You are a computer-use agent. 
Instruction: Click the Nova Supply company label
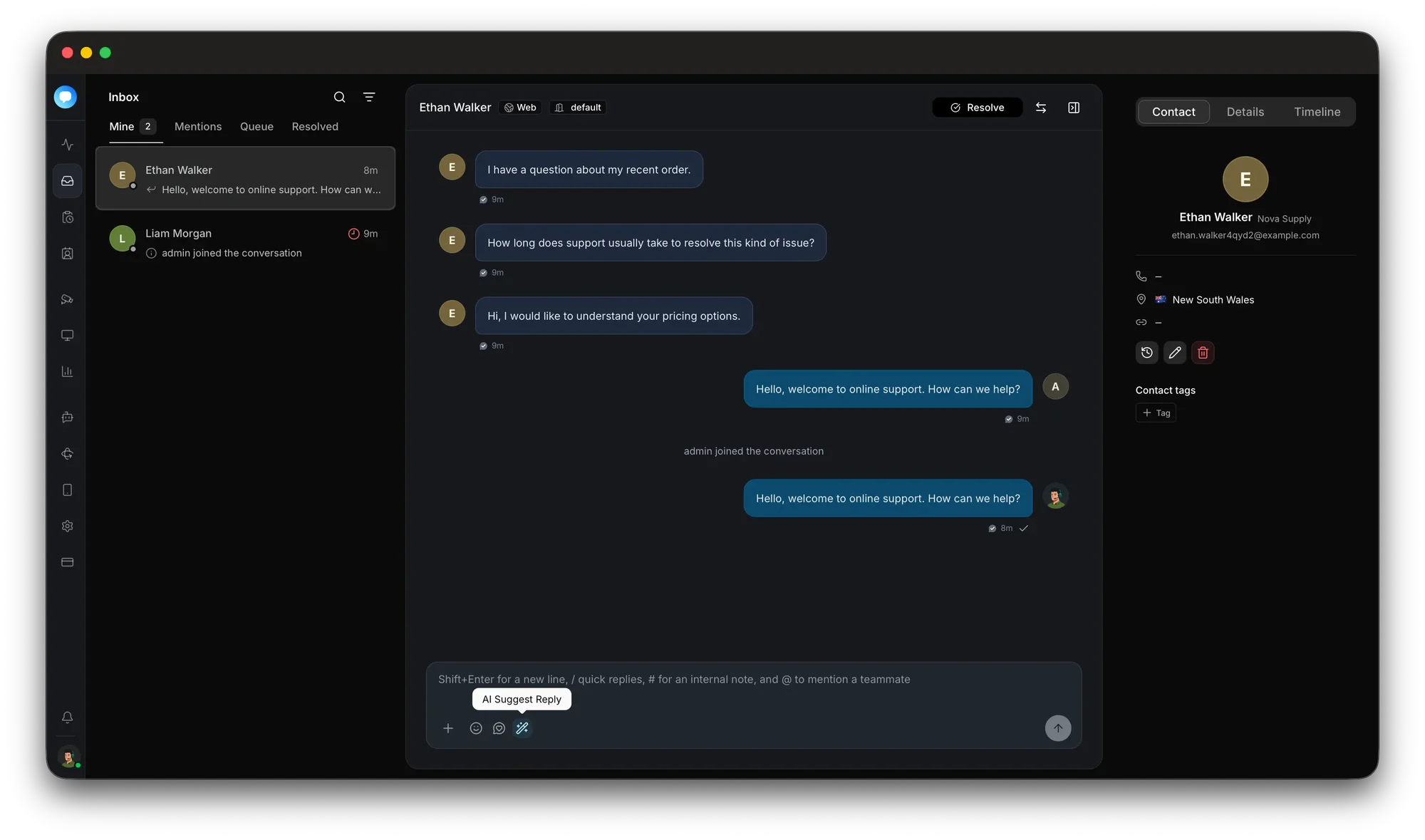(1284, 219)
